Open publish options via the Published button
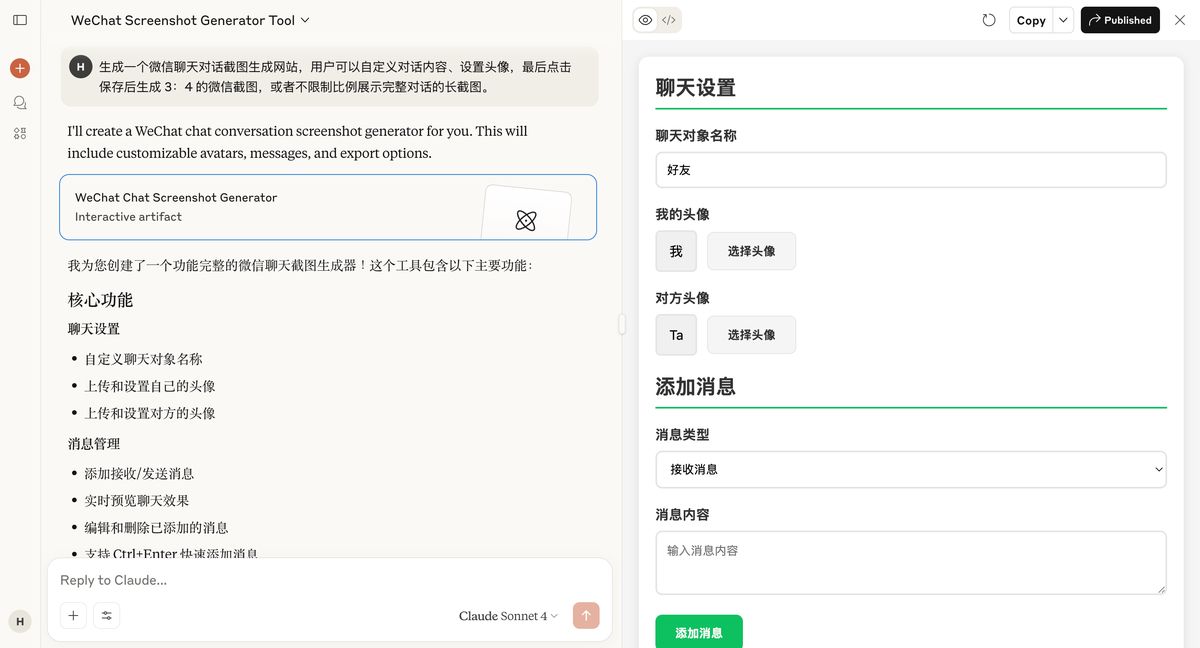The width and height of the screenshot is (1200, 648). click(x=1120, y=19)
